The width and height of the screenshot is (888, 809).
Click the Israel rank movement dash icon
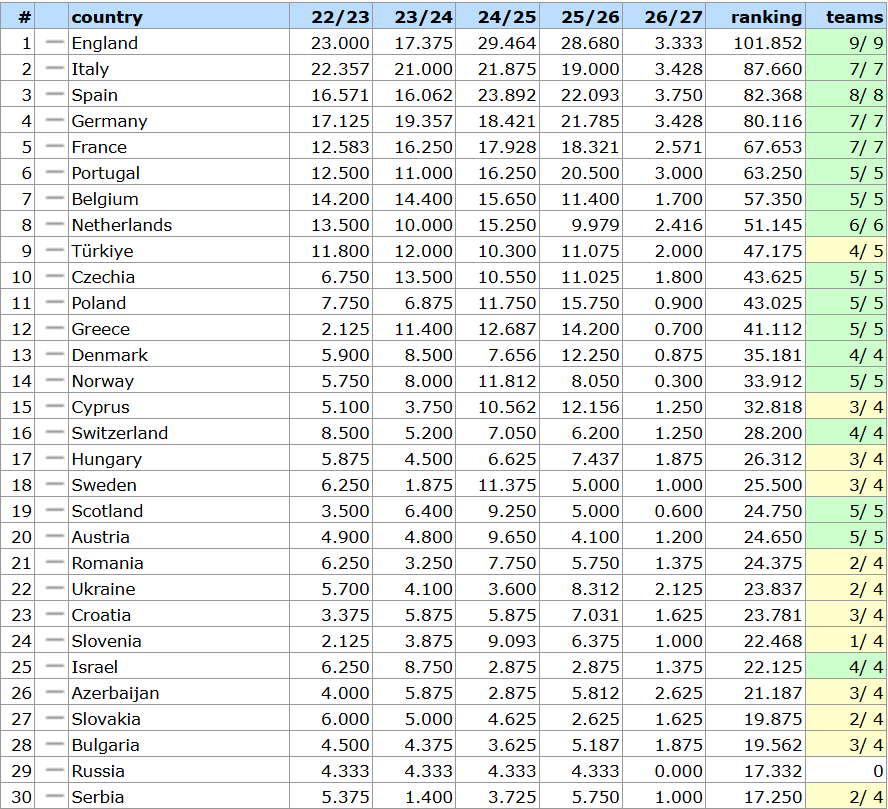(54, 666)
